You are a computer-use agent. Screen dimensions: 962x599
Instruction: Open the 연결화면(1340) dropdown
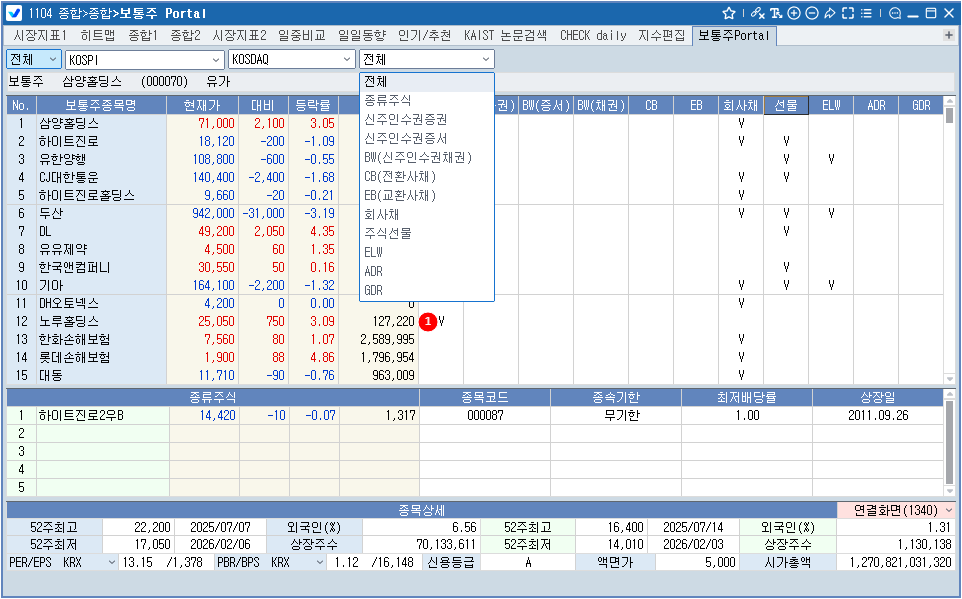tap(895, 510)
